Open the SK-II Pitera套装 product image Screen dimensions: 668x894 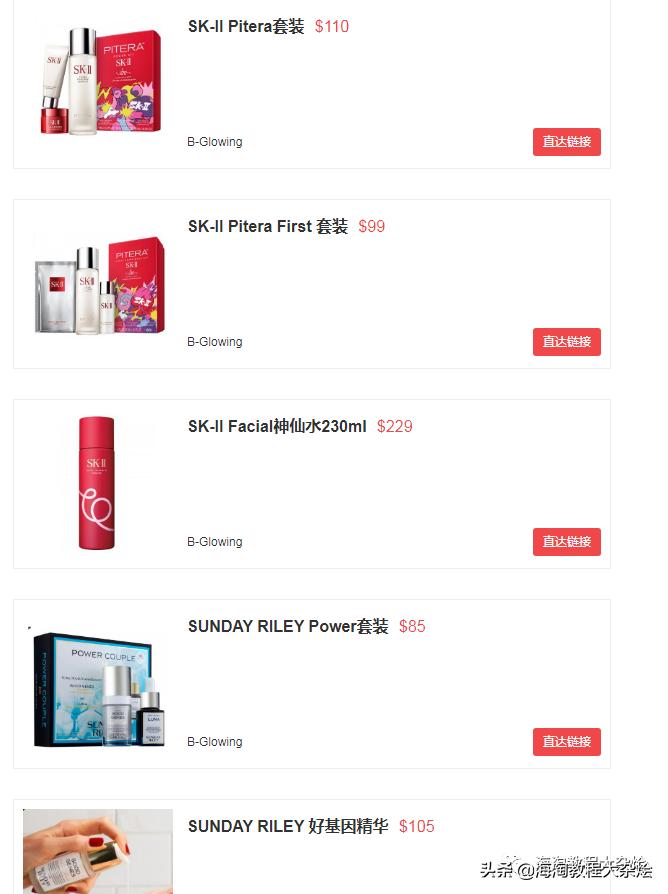[x=100, y=82]
